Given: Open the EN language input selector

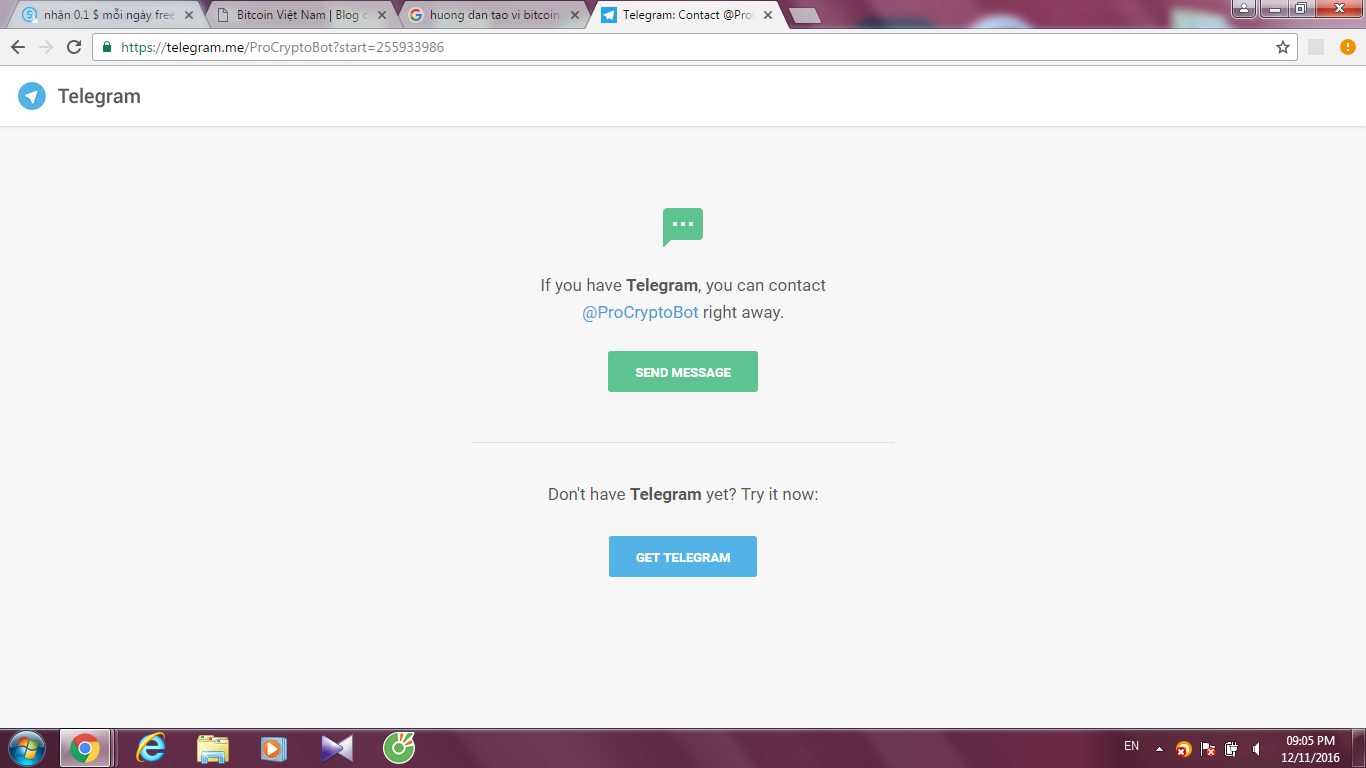Looking at the screenshot, I should 1131,746.
